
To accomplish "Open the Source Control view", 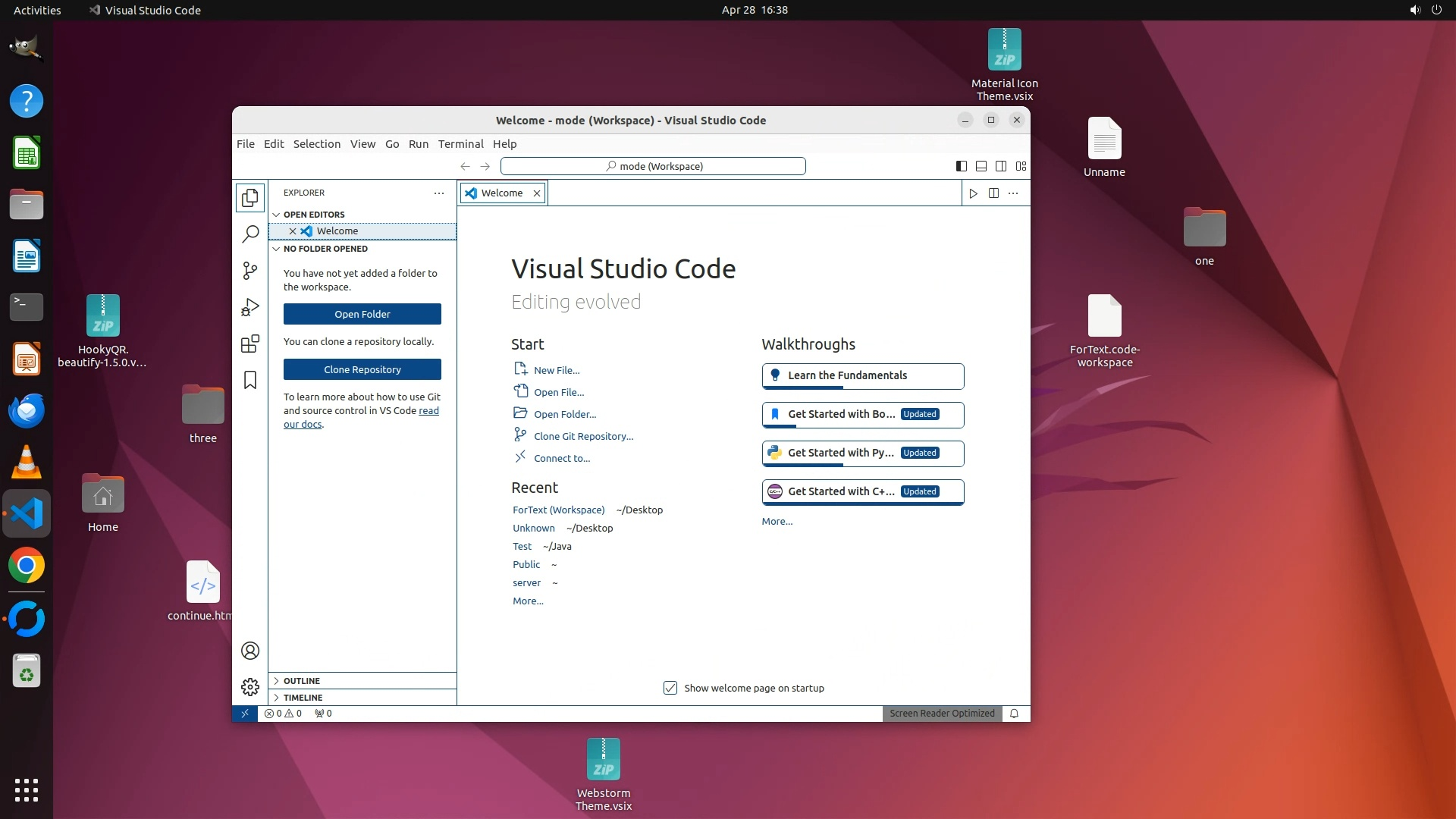I will click(x=250, y=271).
